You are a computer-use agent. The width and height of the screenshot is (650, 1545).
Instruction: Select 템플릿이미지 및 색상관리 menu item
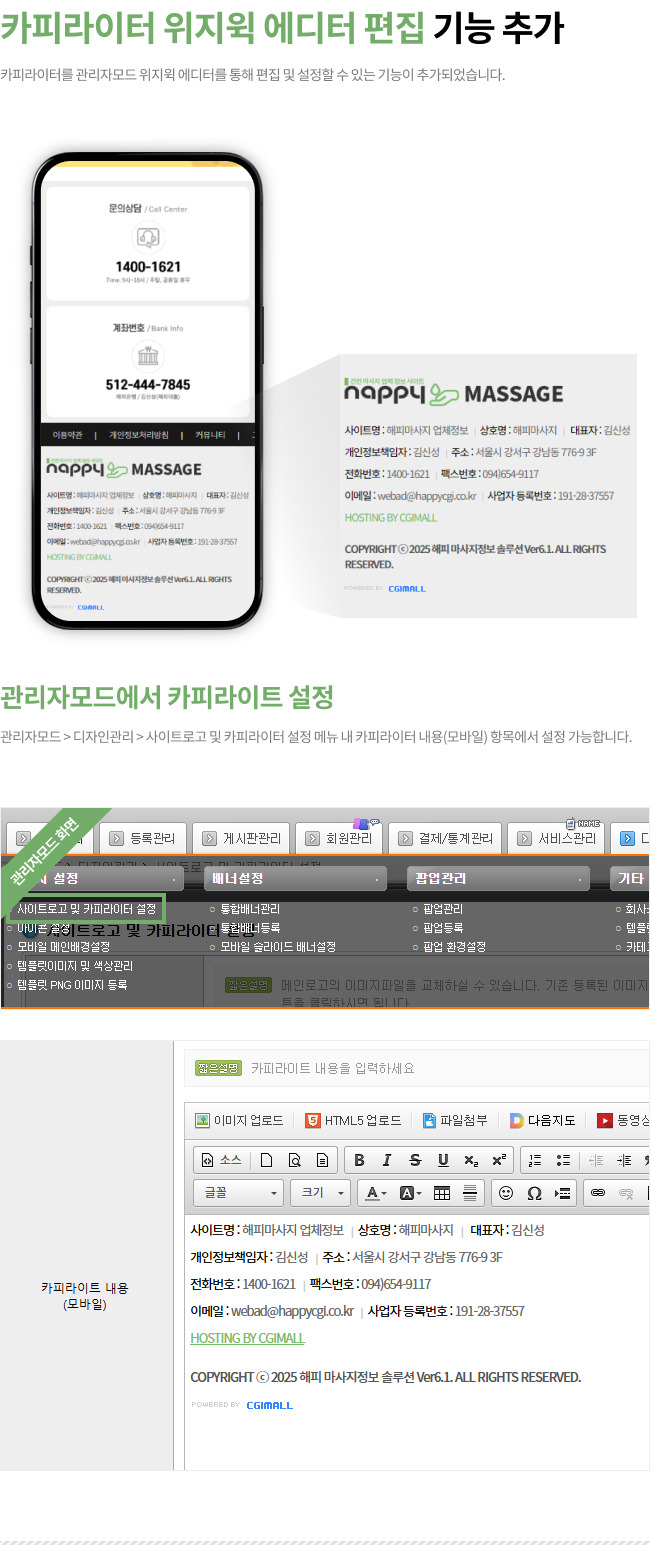75,966
